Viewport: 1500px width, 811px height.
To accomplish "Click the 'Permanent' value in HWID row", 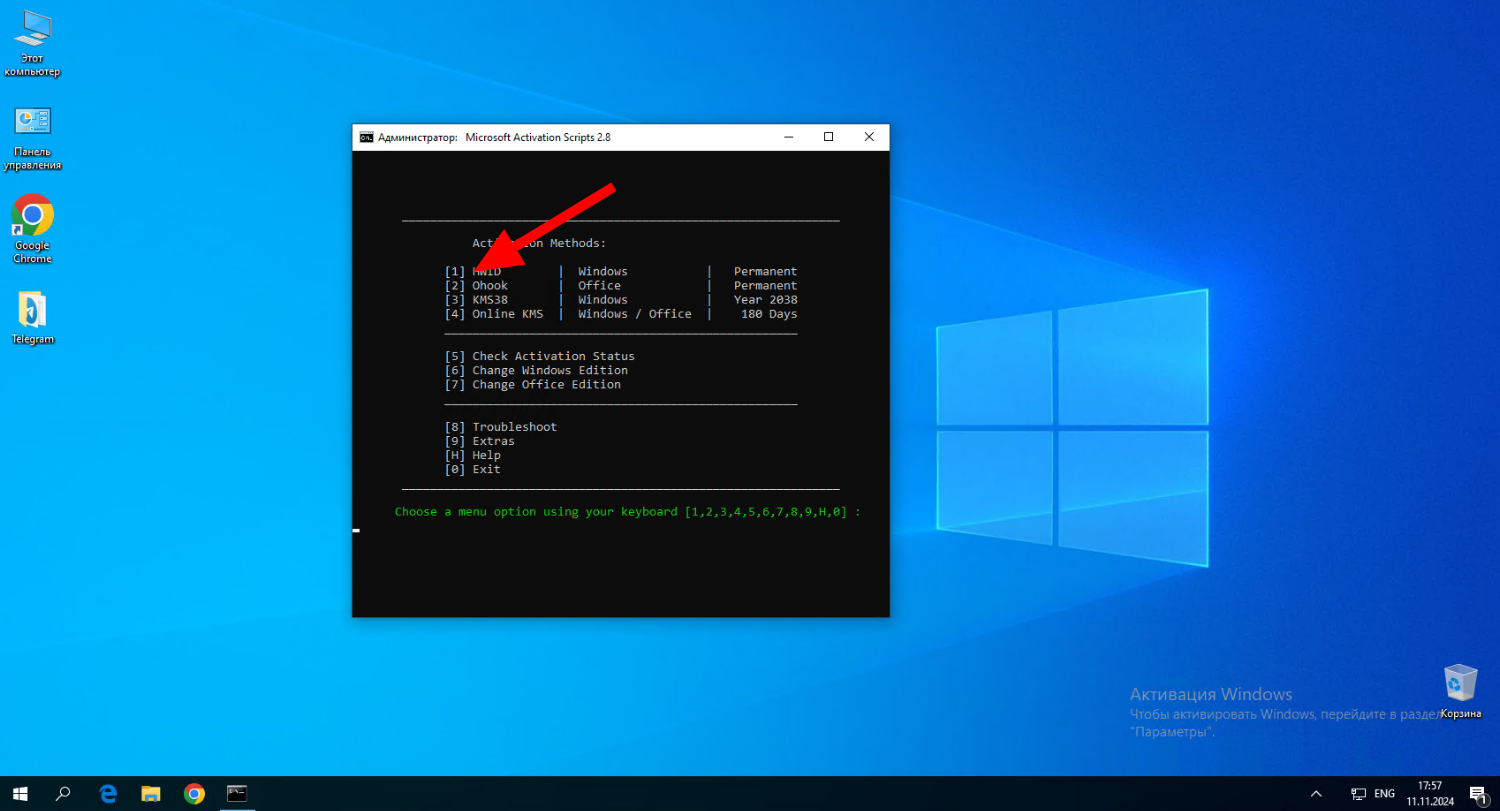I will pyautogui.click(x=765, y=271).
